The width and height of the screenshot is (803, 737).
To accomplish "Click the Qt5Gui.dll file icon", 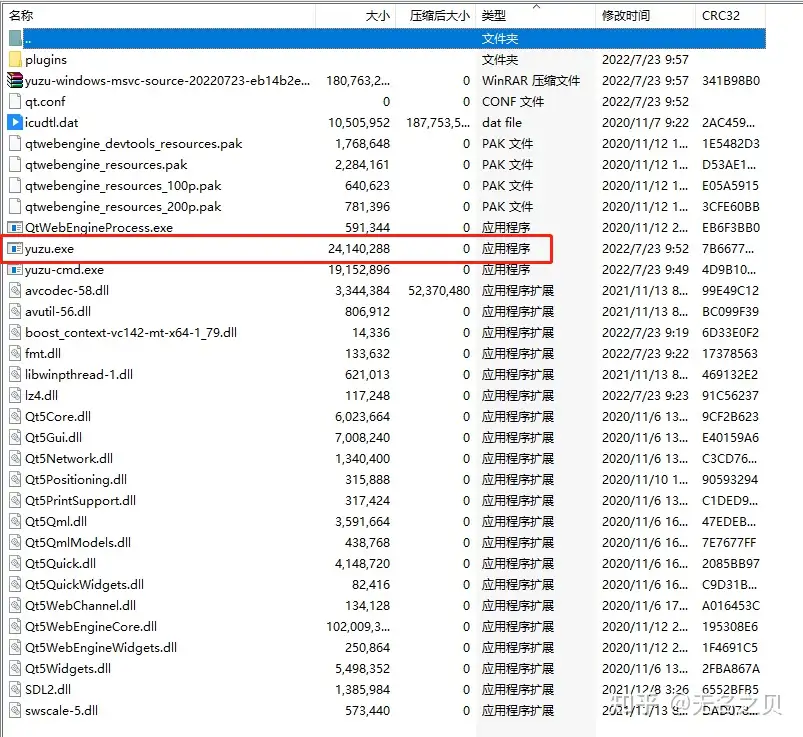I will pos(15,437).
